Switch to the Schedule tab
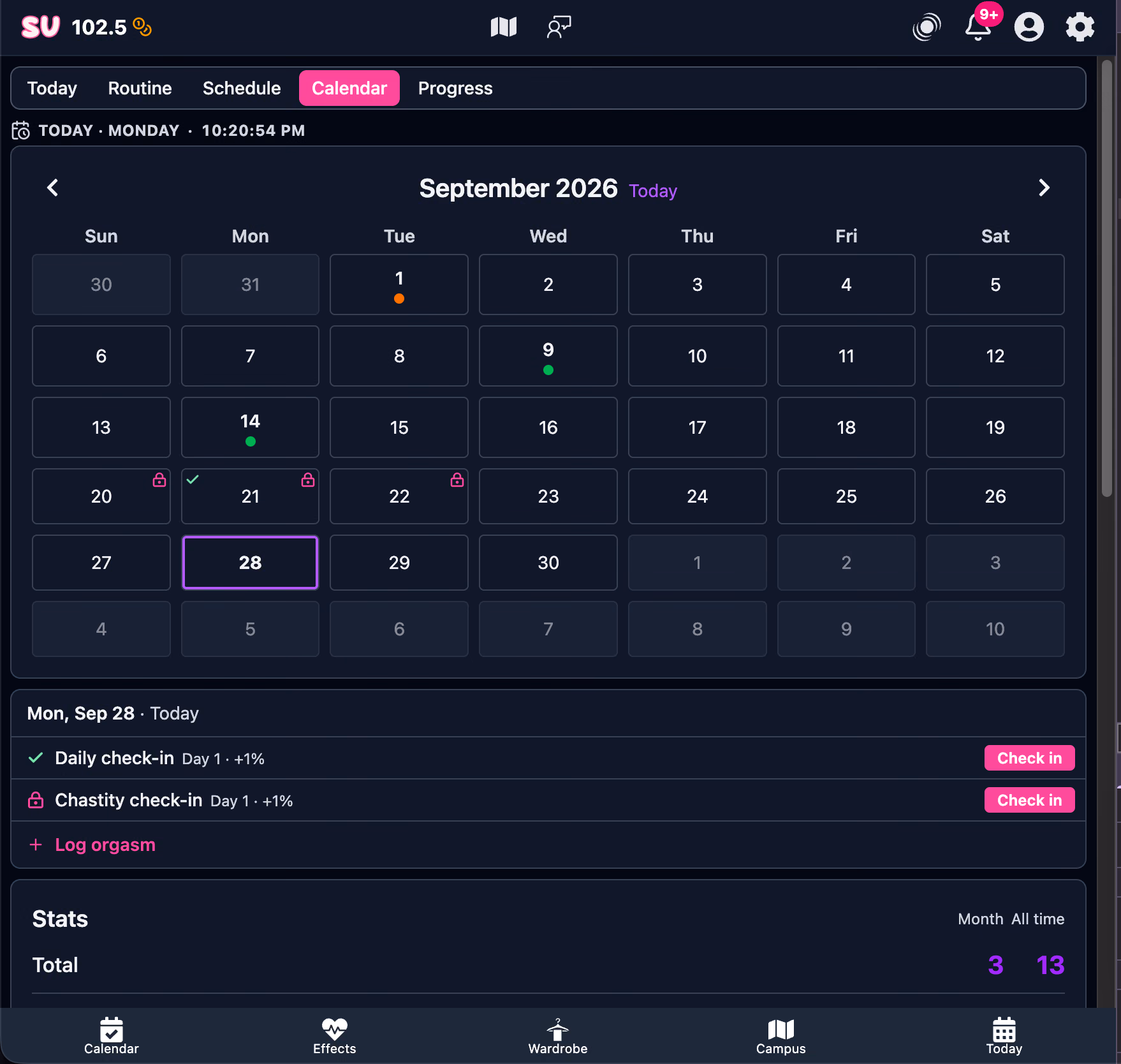This screenshot has width=1121, height=1064. pyautogui.click(x=242, y=88)
